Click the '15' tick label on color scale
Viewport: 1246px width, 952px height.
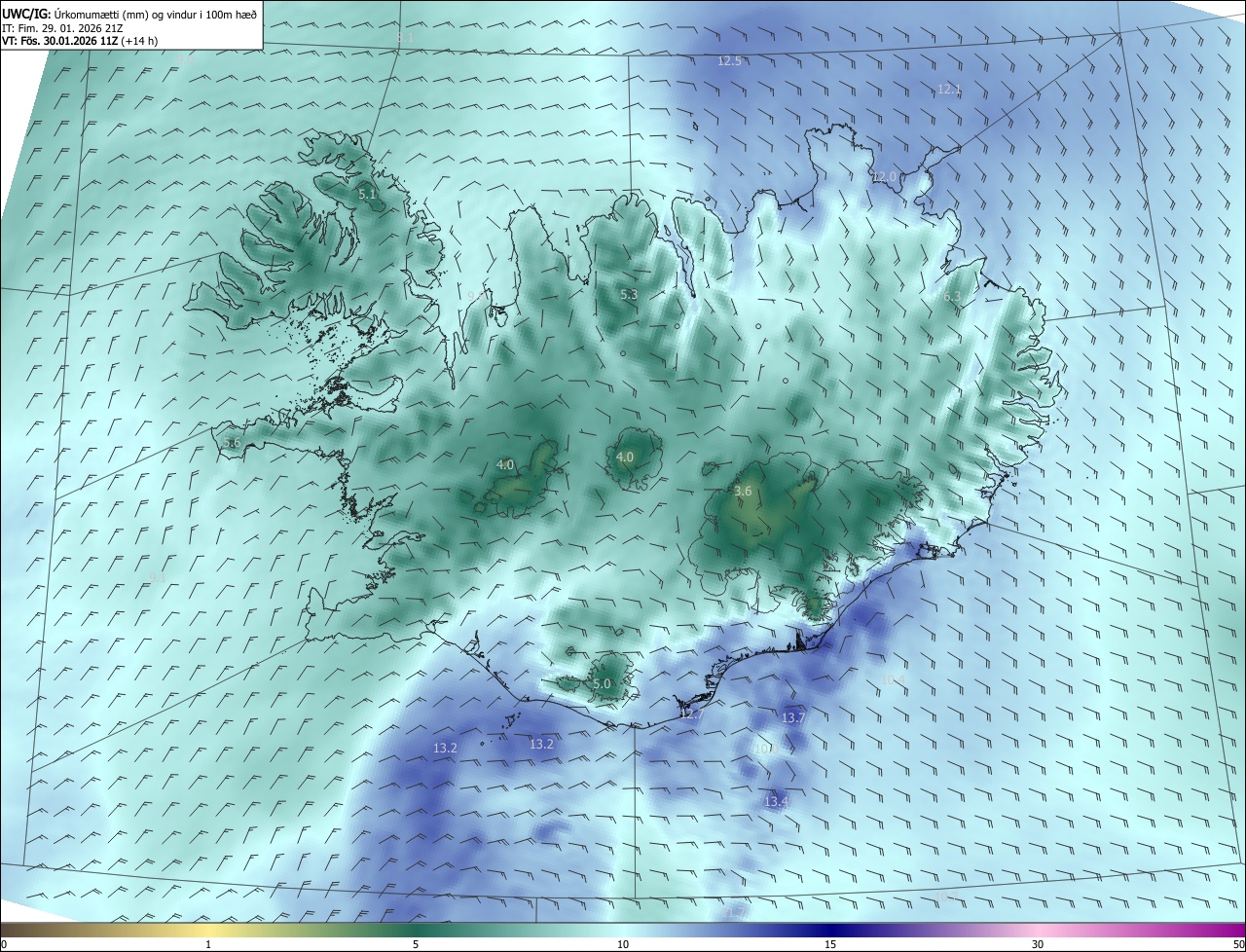tap(830, 945)
